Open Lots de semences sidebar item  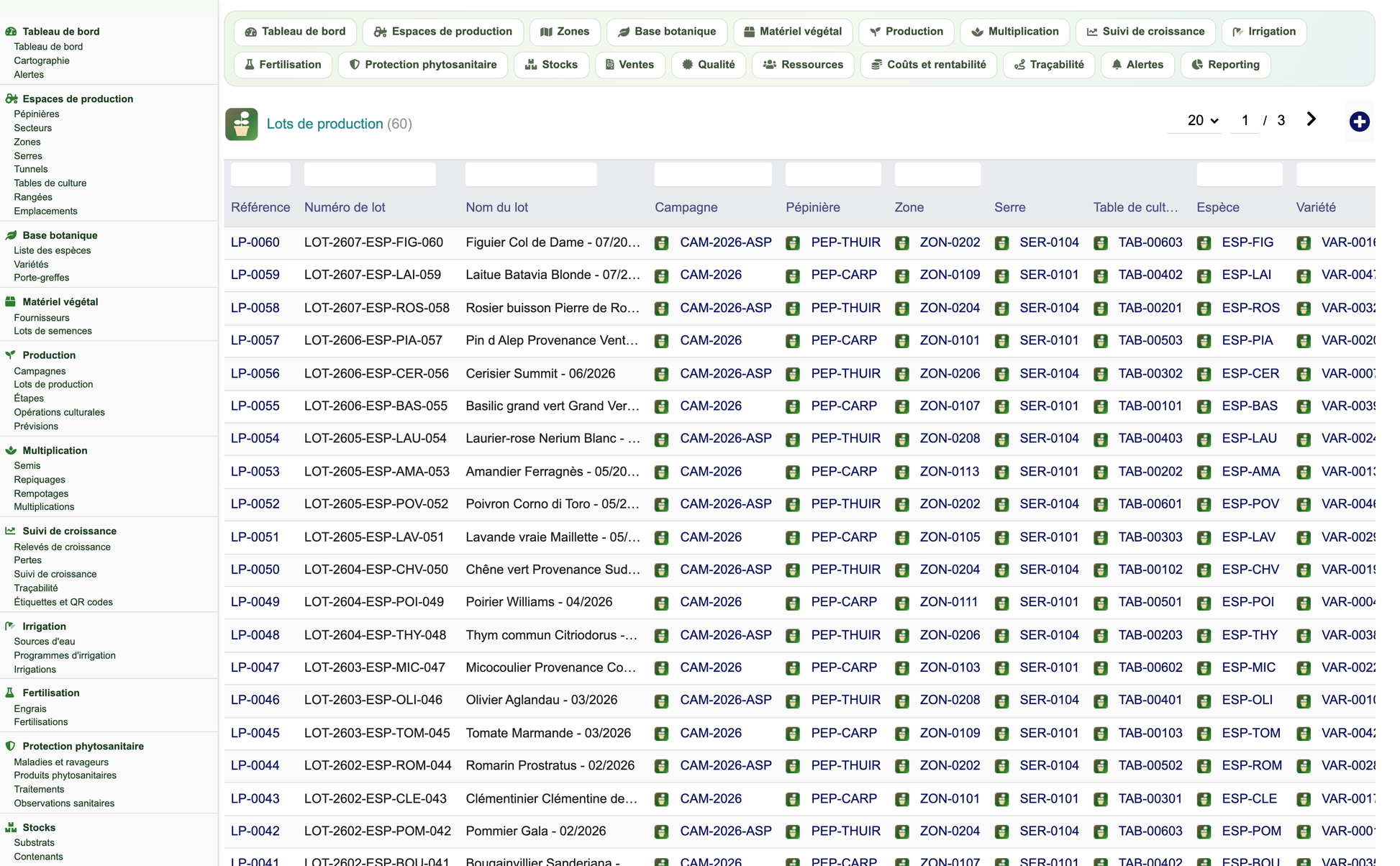[x=53, y=331]
